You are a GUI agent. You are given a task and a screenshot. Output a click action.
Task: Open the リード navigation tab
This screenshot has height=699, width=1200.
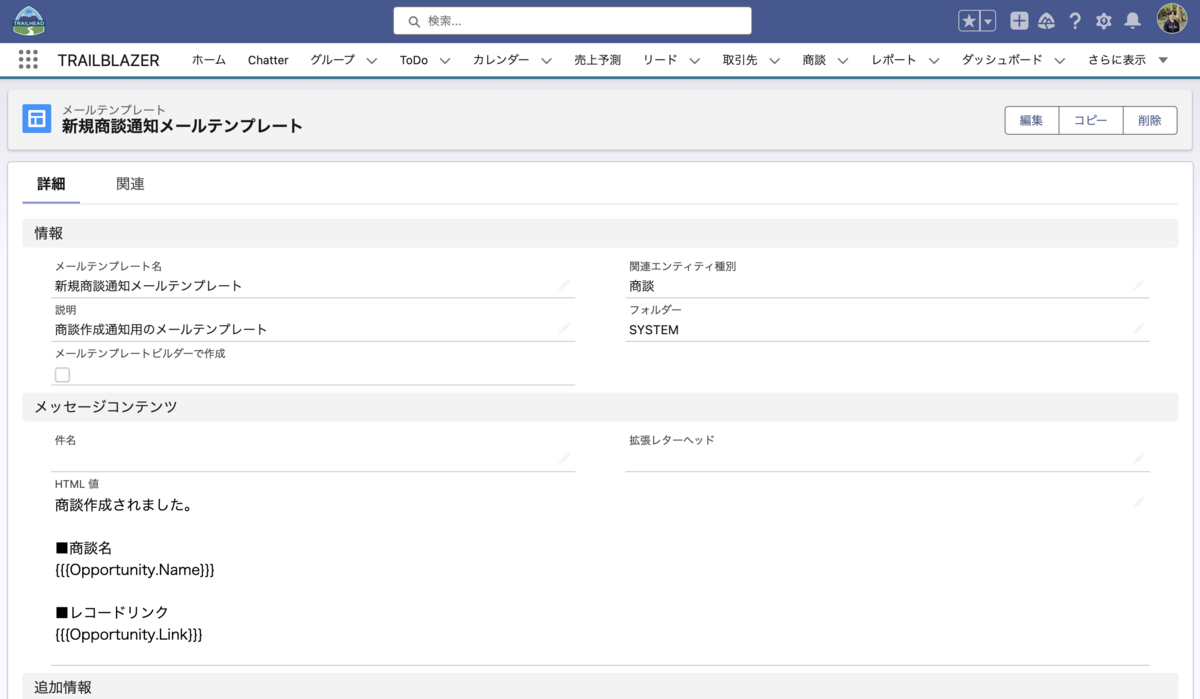click(660, 60)
